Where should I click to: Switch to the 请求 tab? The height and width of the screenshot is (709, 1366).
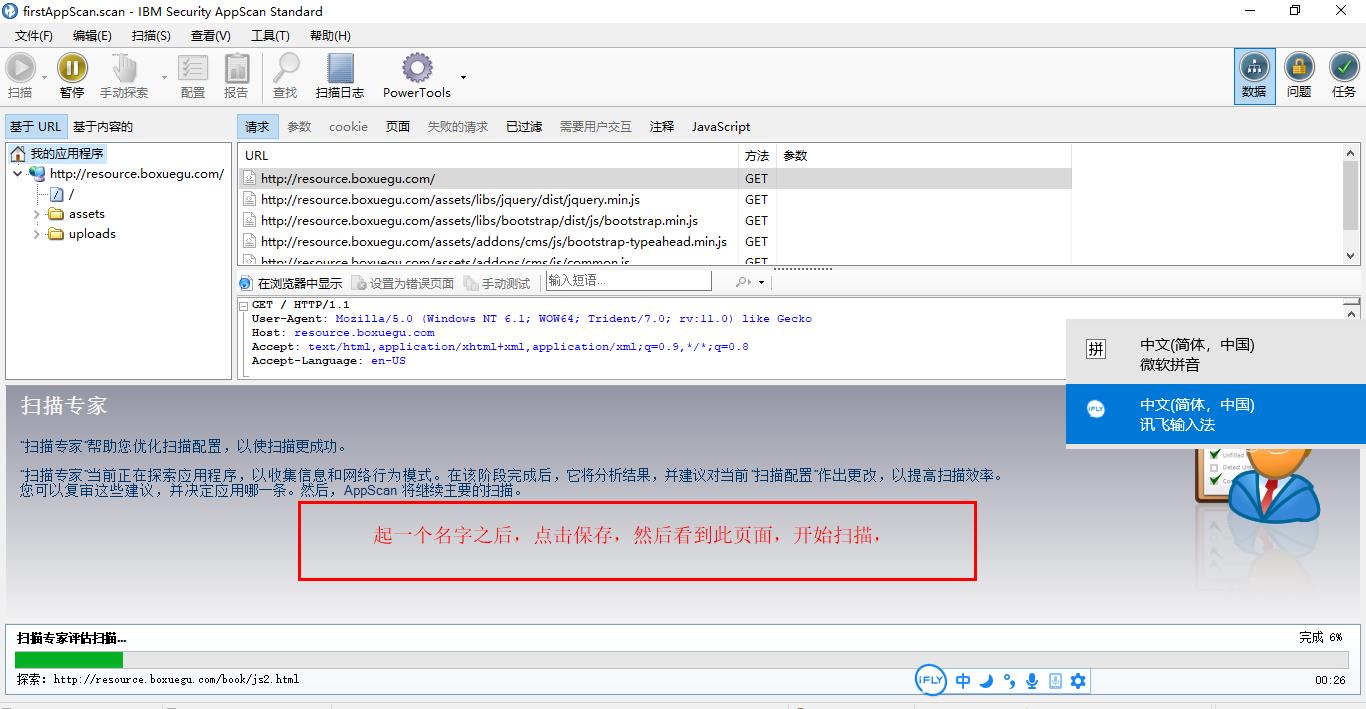[257, 126]
